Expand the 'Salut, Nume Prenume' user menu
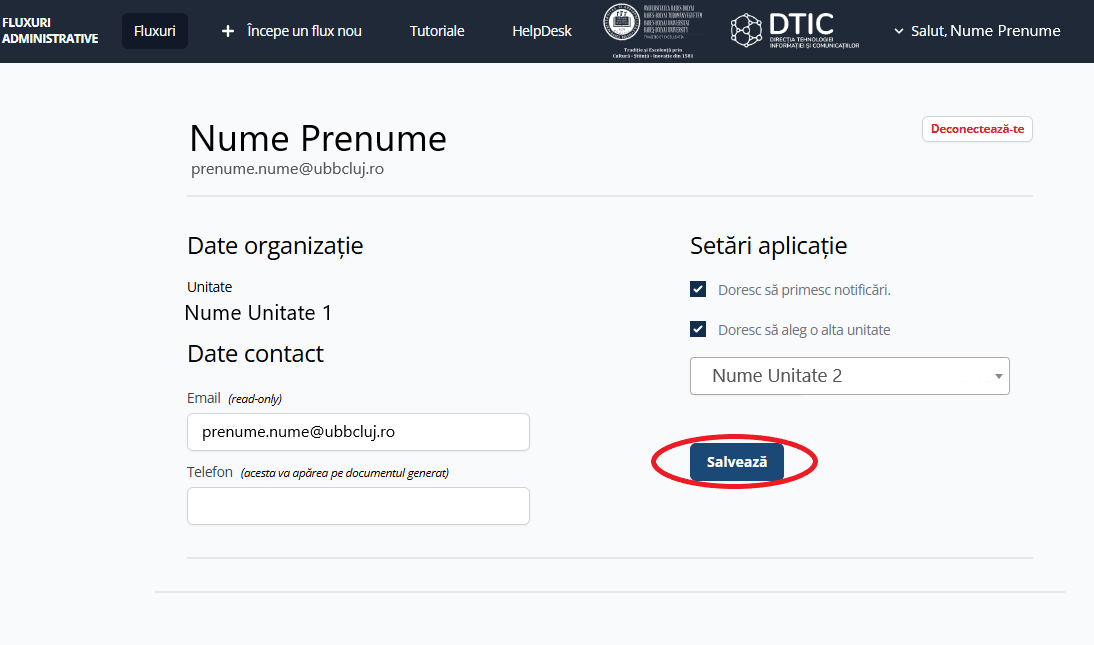1094x645 pixels. 977,31
